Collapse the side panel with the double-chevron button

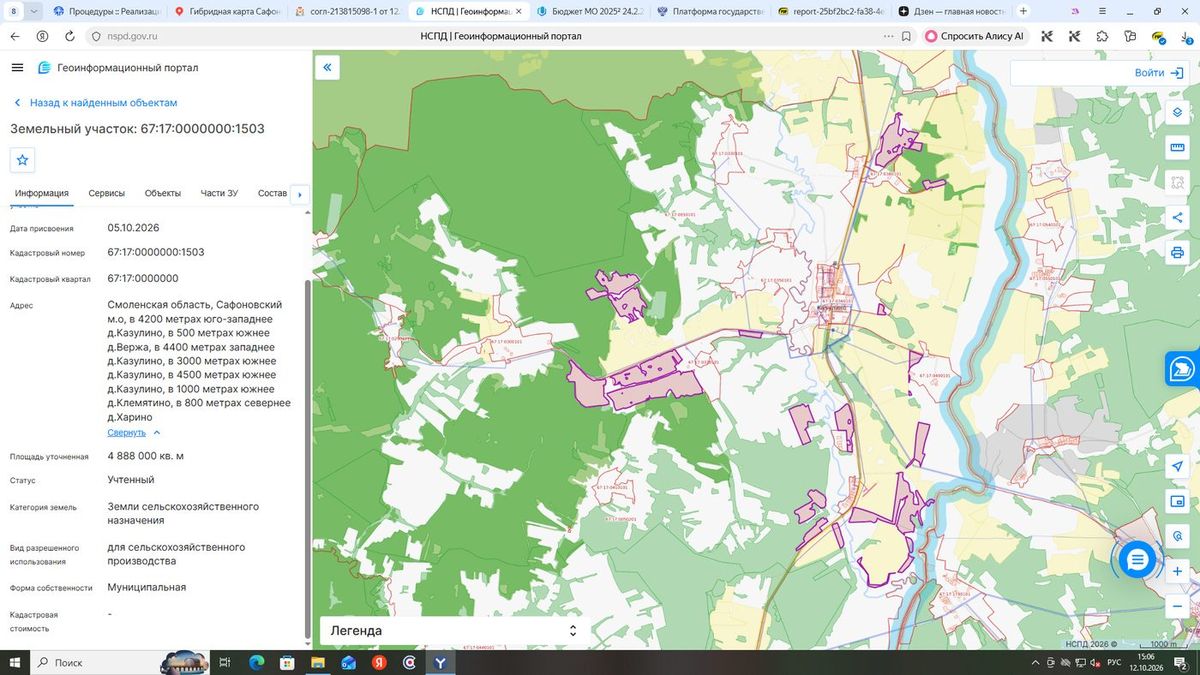pyautogui.click(x=327, y=68)
